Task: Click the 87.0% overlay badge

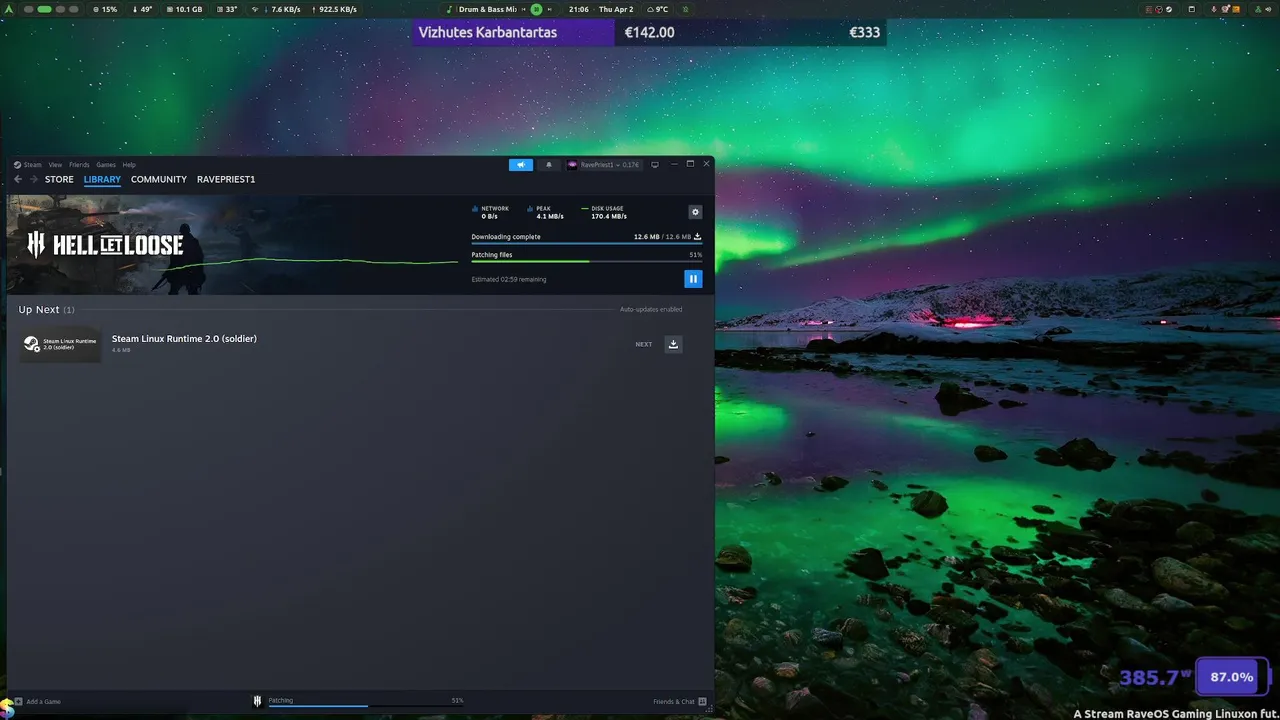Action: click(x=1231, y=677)
